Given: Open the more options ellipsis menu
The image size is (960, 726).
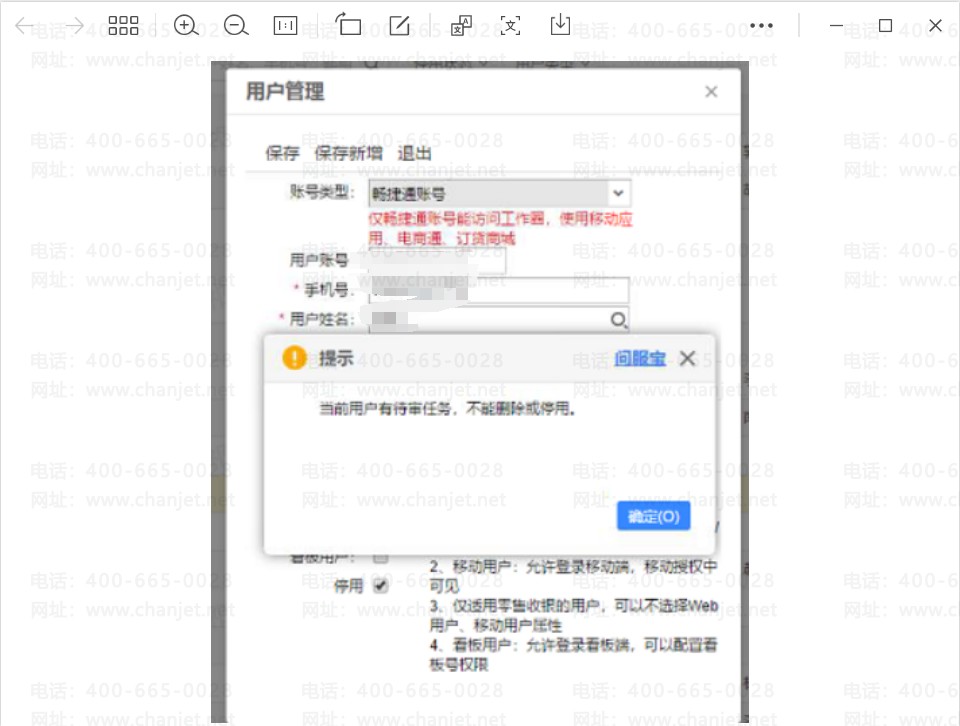Looking at the screenshot, I should 761,26.
